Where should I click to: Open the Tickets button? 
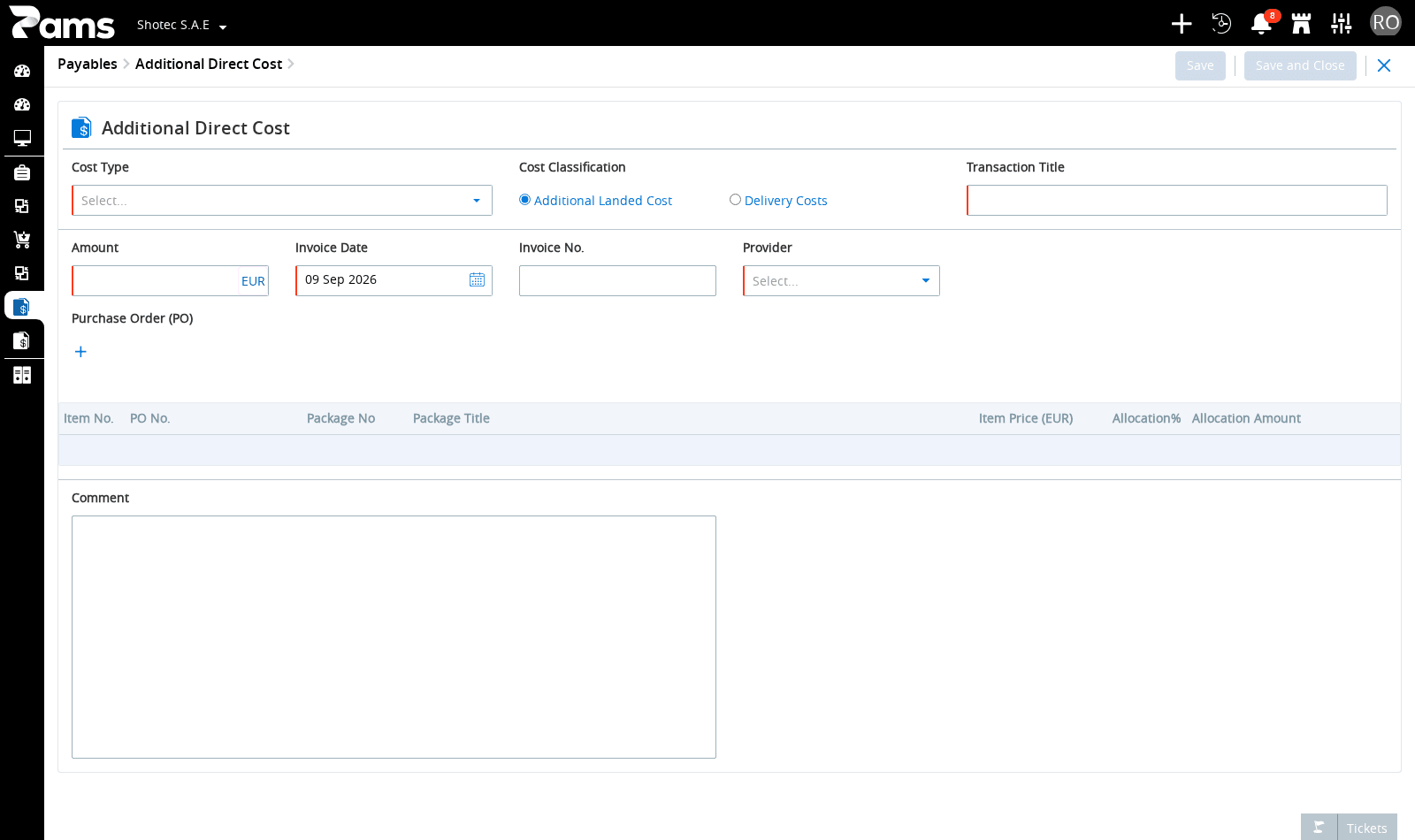pyautogui.click(x=1367, y=828)
